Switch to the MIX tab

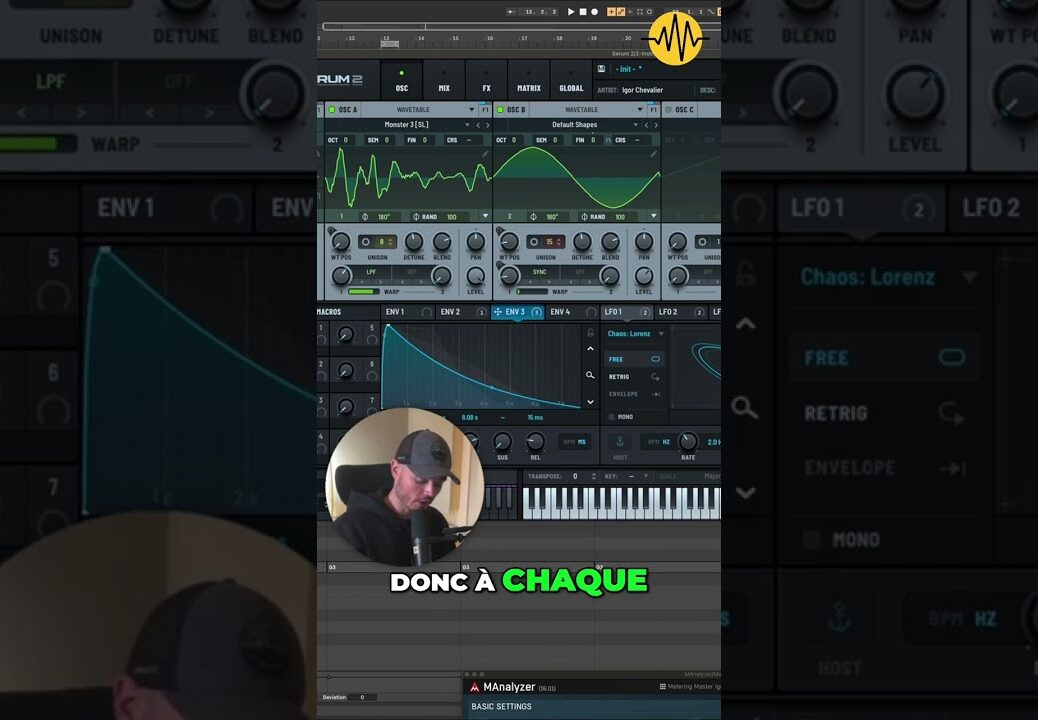[444, 81]
